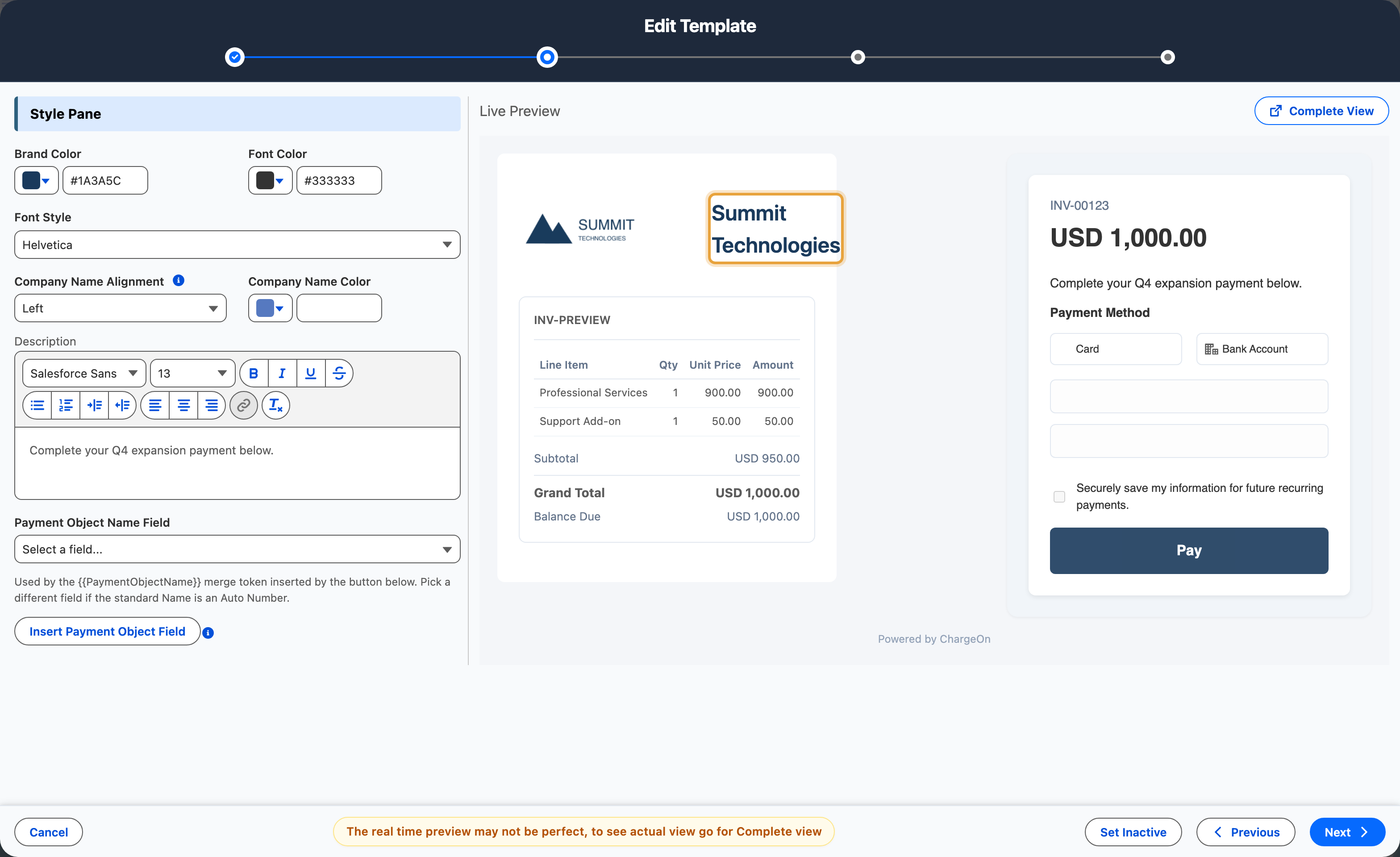Align description text left

[155, 405]
